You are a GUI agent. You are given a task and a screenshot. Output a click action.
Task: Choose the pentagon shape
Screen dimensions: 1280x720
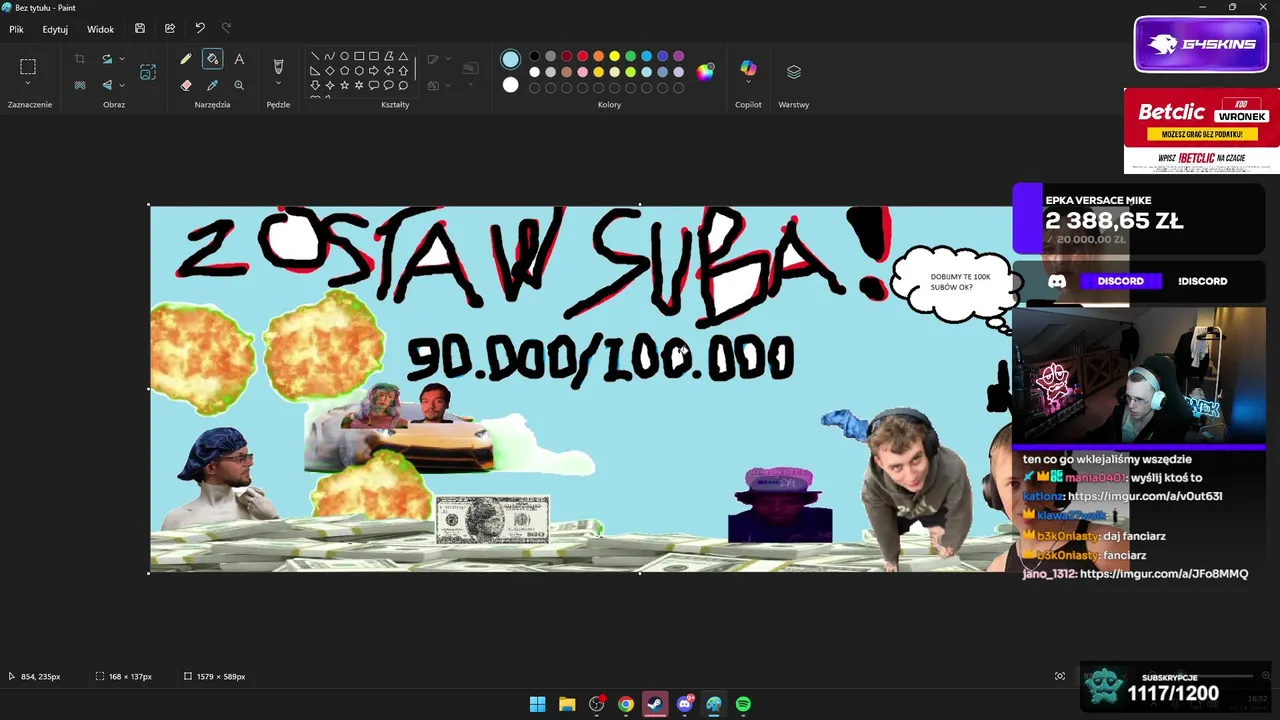coord(344,71)
